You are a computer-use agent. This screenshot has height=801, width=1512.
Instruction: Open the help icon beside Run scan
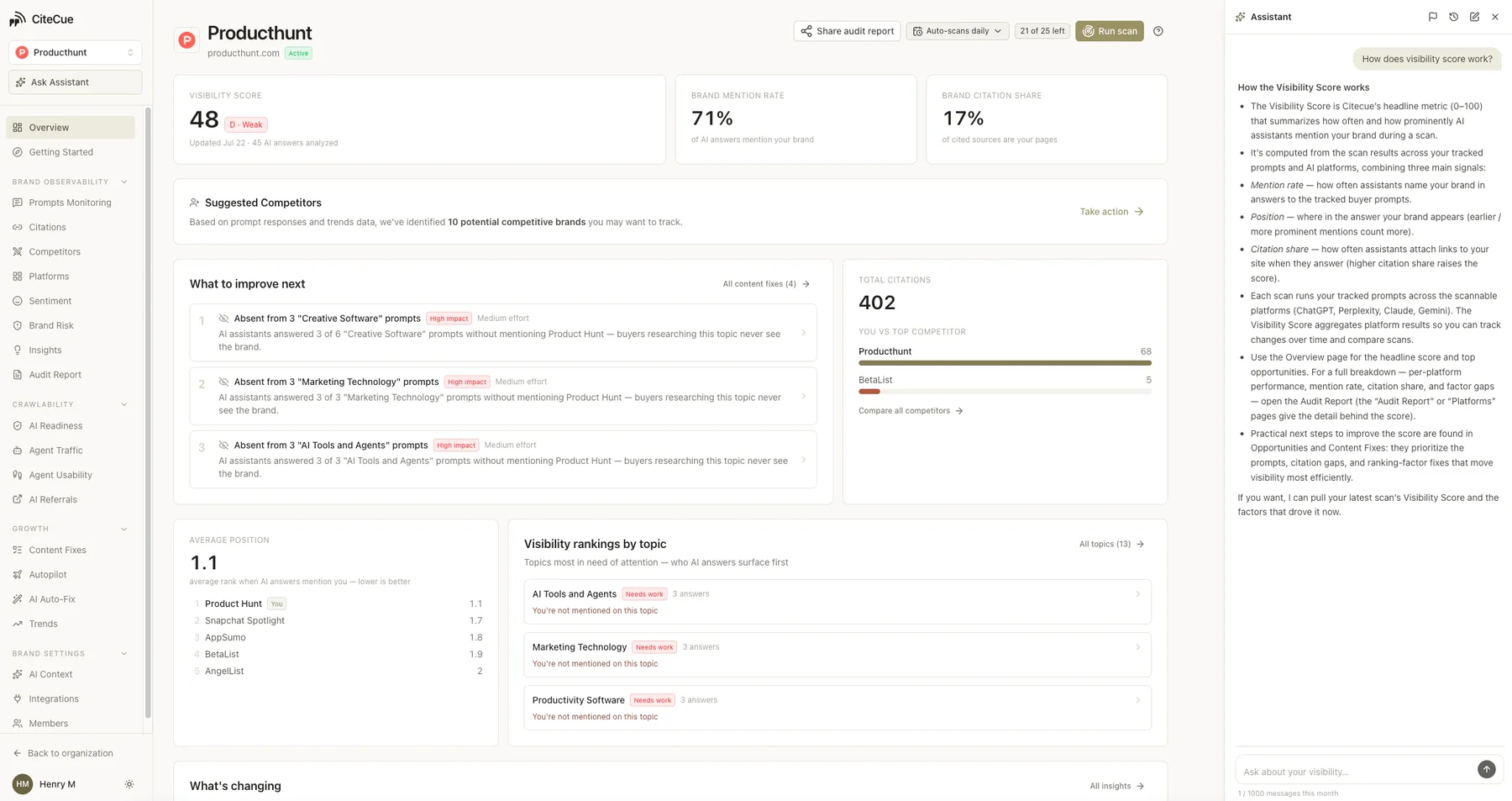tap(1158, 31)
